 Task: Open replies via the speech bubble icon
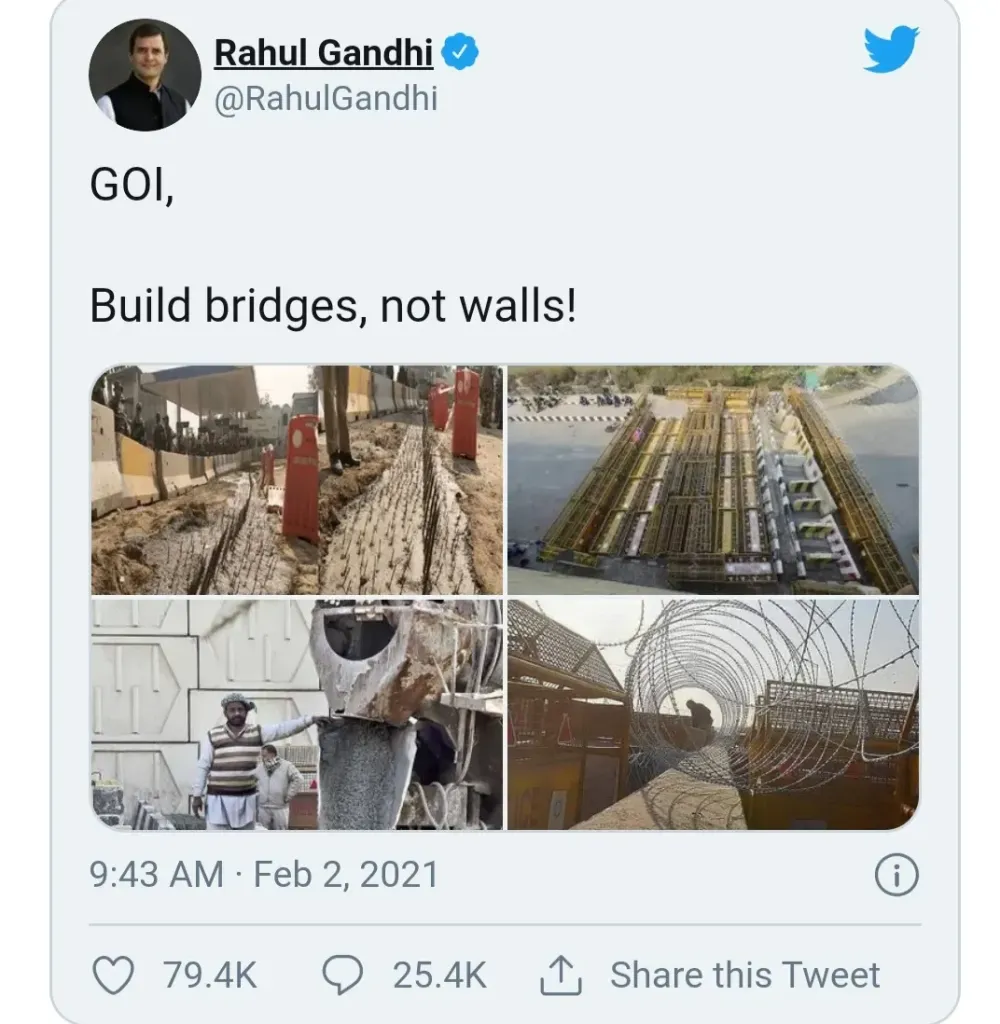point(343,975)
